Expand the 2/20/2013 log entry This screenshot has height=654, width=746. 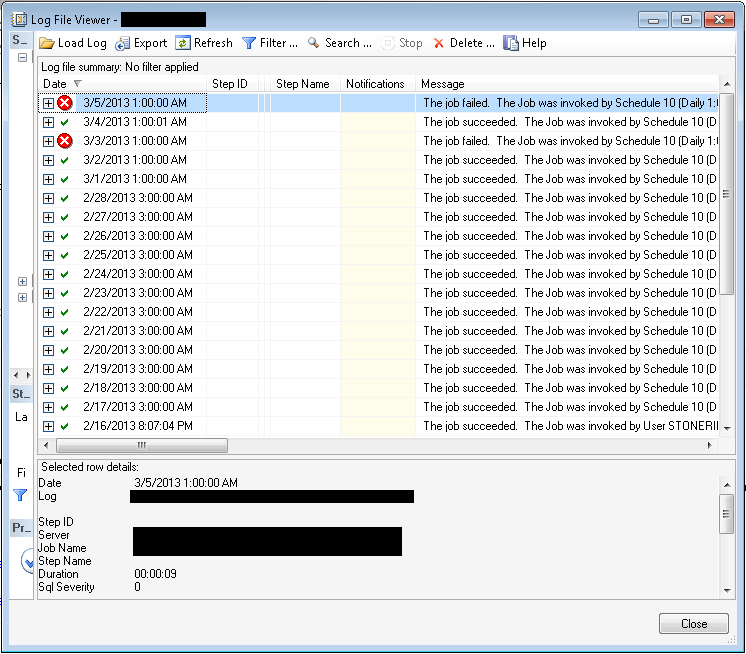coord(48,351)
